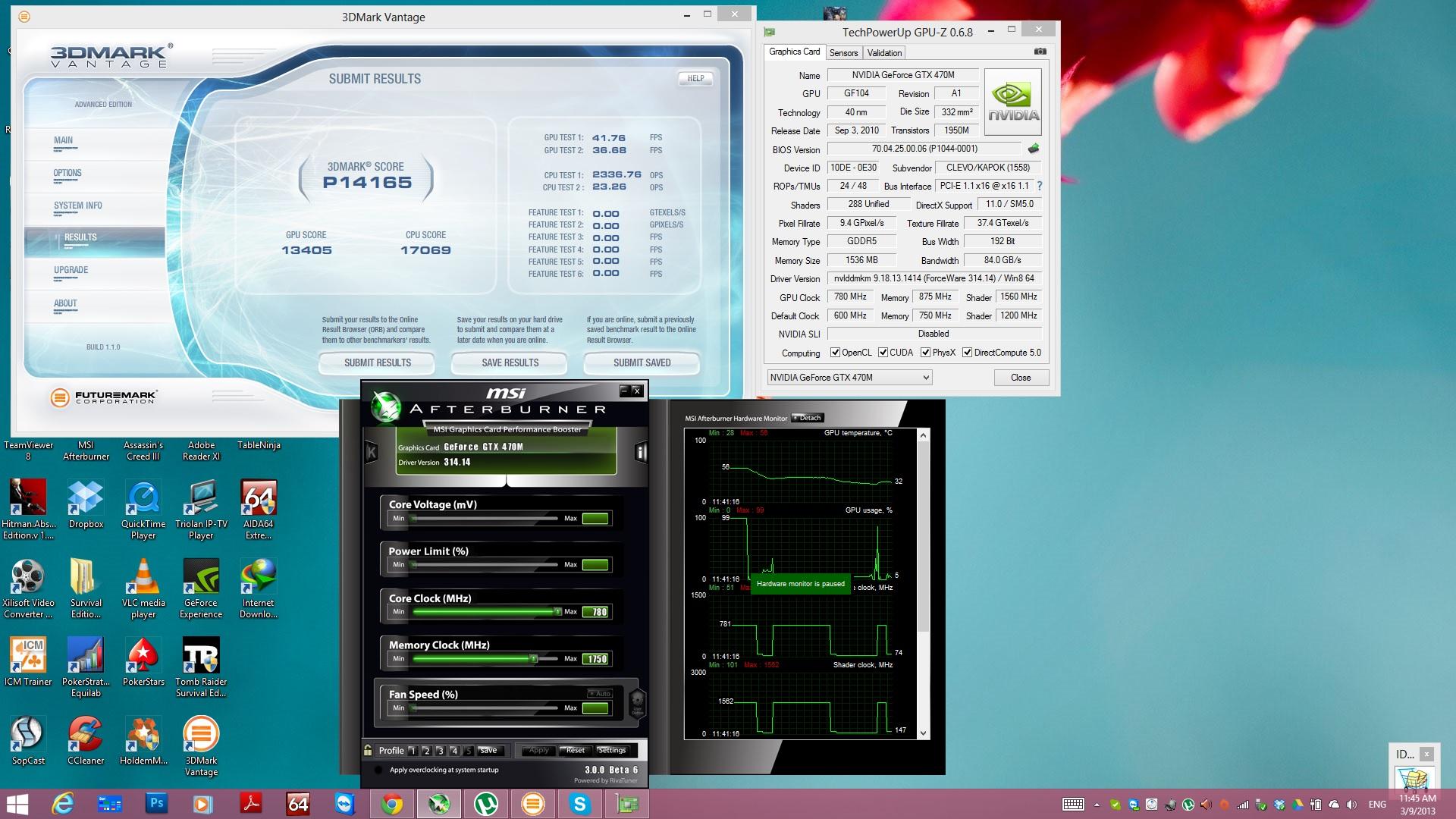The height and width of the screenshot is (819, 1456).
Task: Toggle Apply overclocking at system startup
Action: click(378, 770)
